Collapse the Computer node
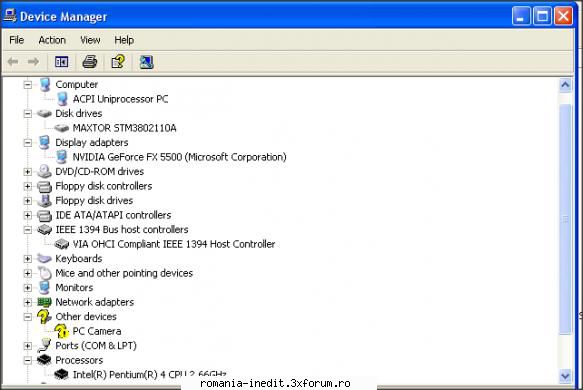The image size is (583, 390). click(28, 85)
